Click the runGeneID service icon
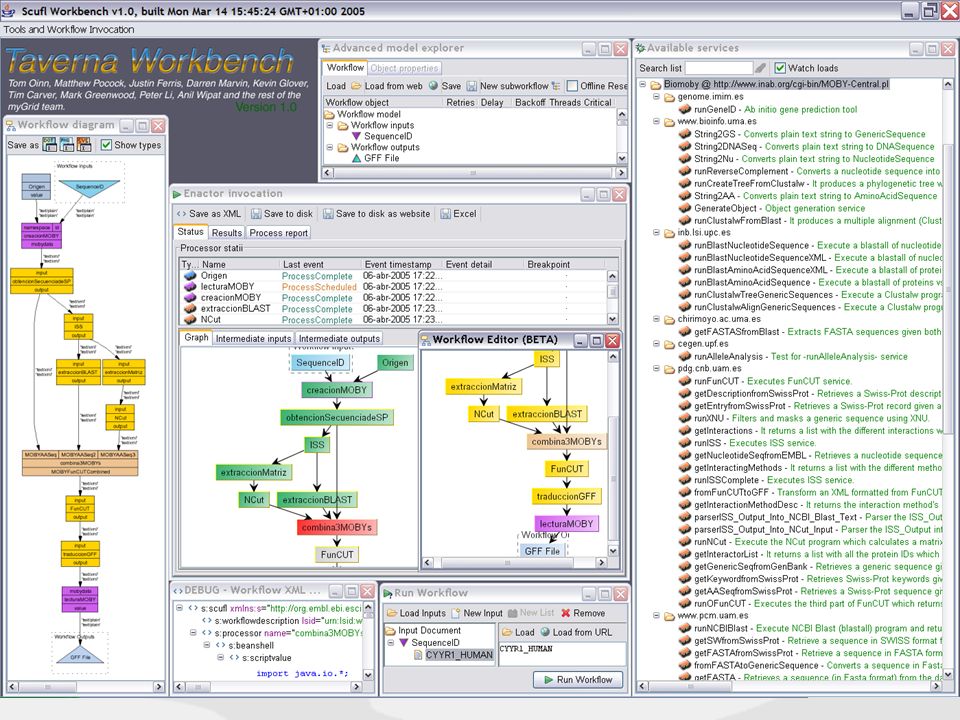Viewport: 960px width, 720px height. click(685, 109)
